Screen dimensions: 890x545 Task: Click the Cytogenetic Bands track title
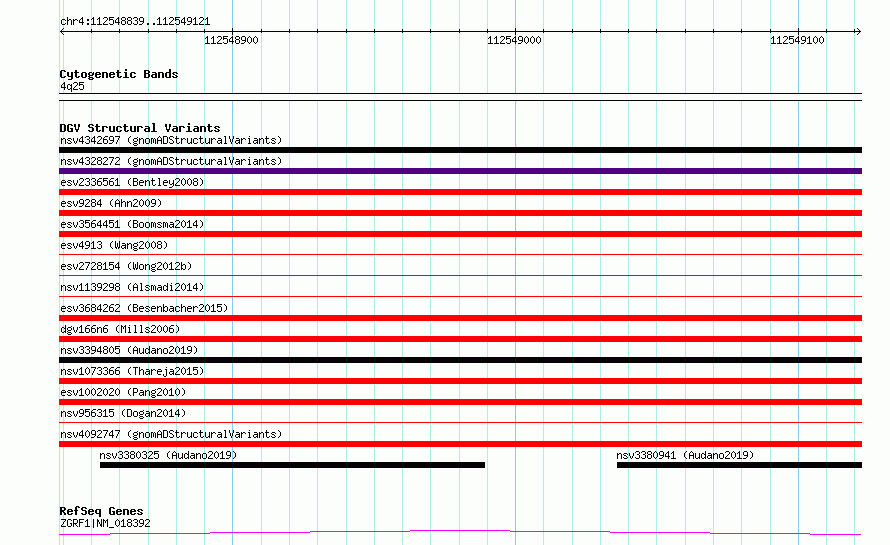(119, 74)
